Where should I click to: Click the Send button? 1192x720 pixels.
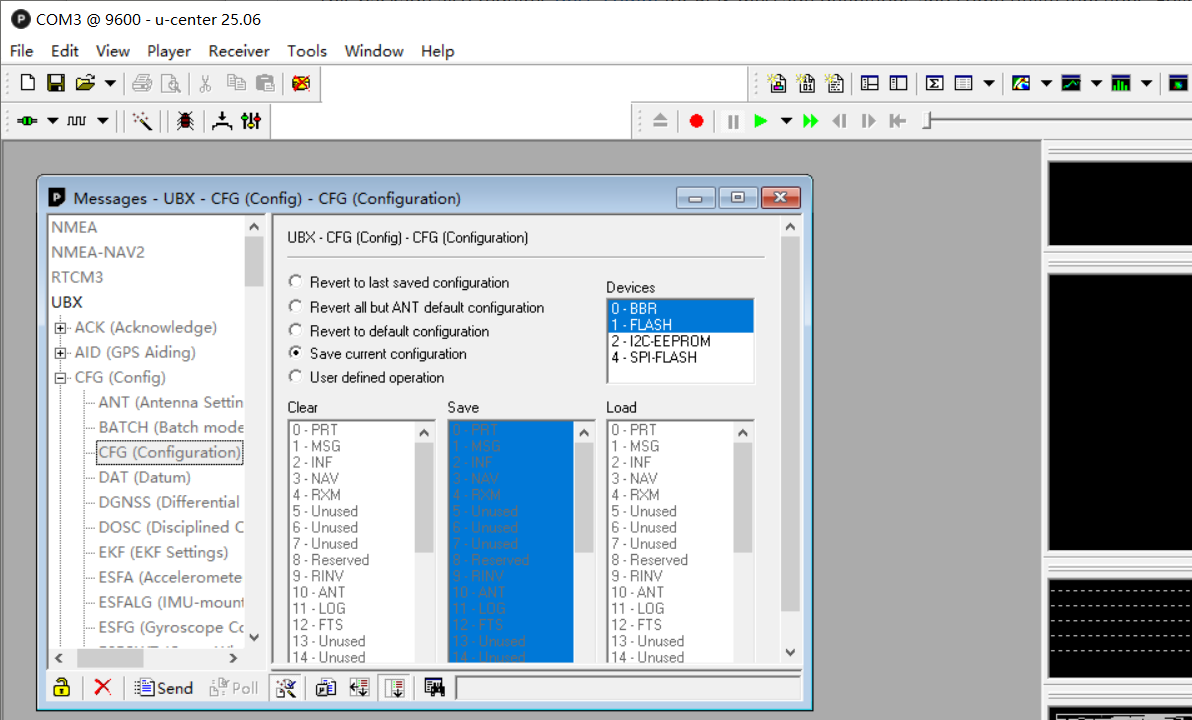[x=163, y=687]
